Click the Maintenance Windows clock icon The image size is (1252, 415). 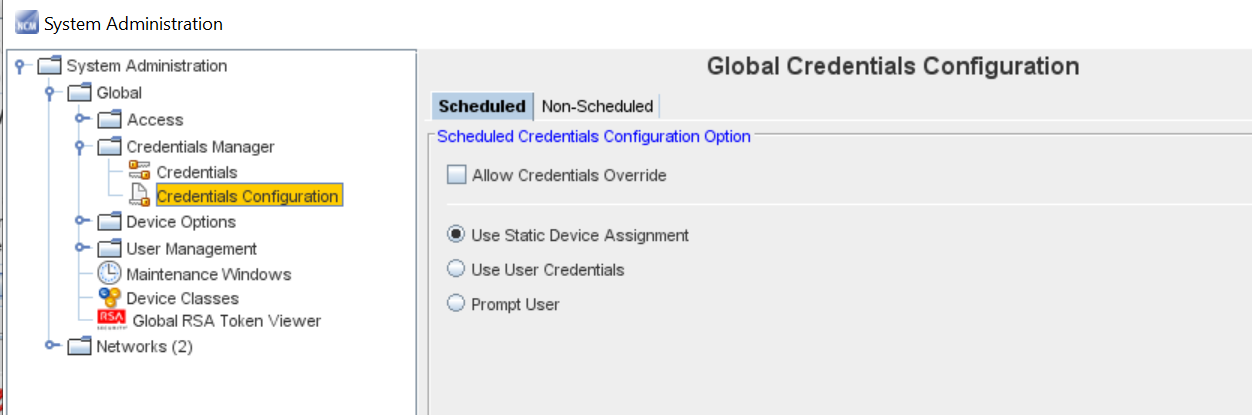point(109,274)
